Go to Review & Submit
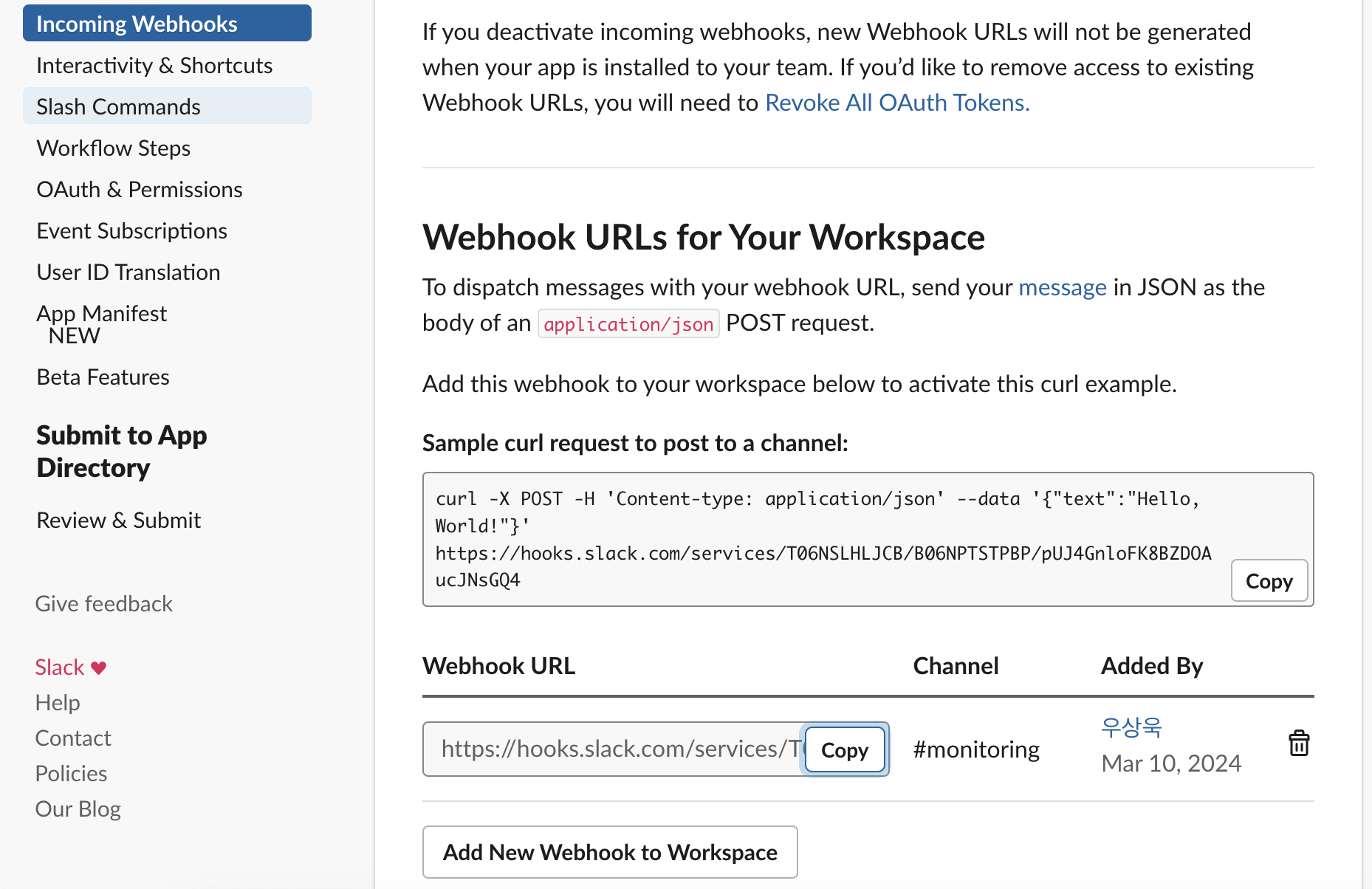The width and height of the screenshot is (1372, 889). click(119, 520)
